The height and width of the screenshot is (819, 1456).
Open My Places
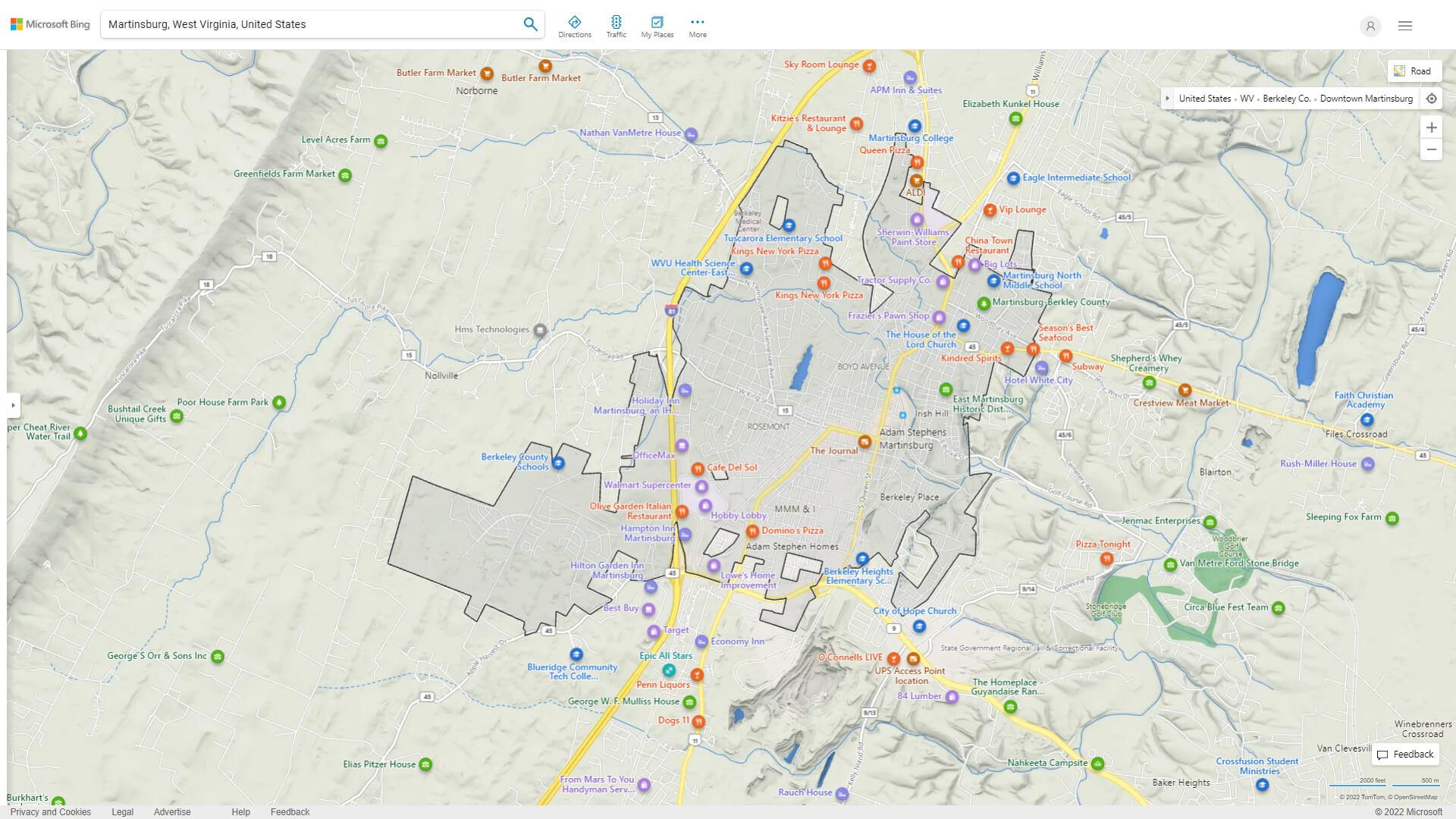pyautogui.click(x=657, y=27)
